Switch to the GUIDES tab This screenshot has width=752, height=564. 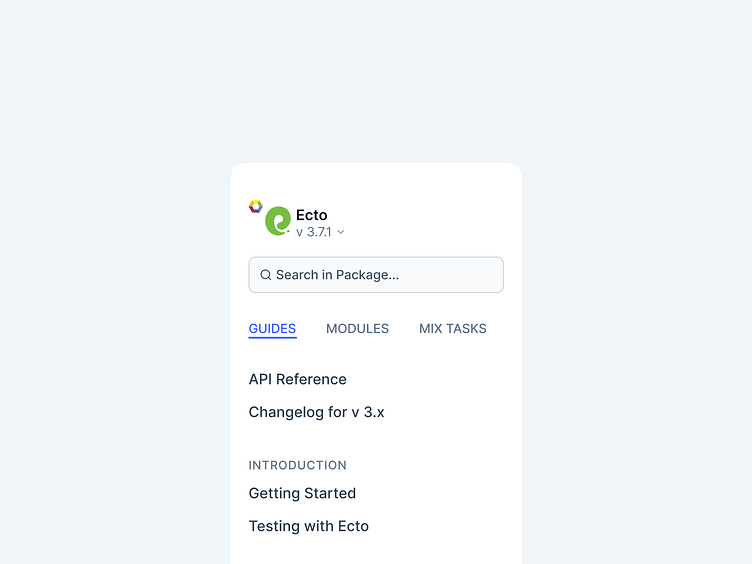pyautogui.click(x=272, y=328)
